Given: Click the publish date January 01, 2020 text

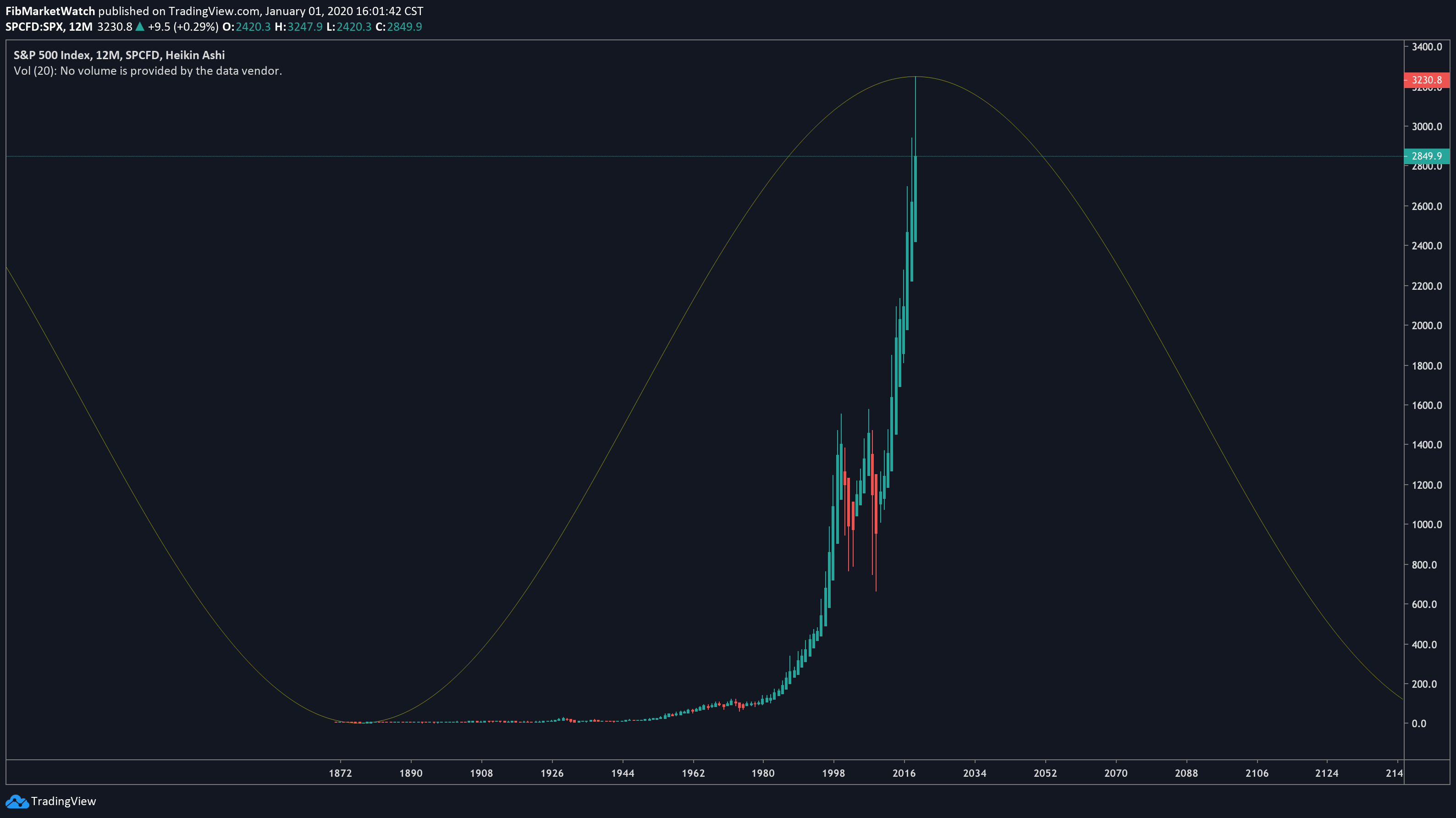Looking at the screenshot, I should (x=308, y=11).
